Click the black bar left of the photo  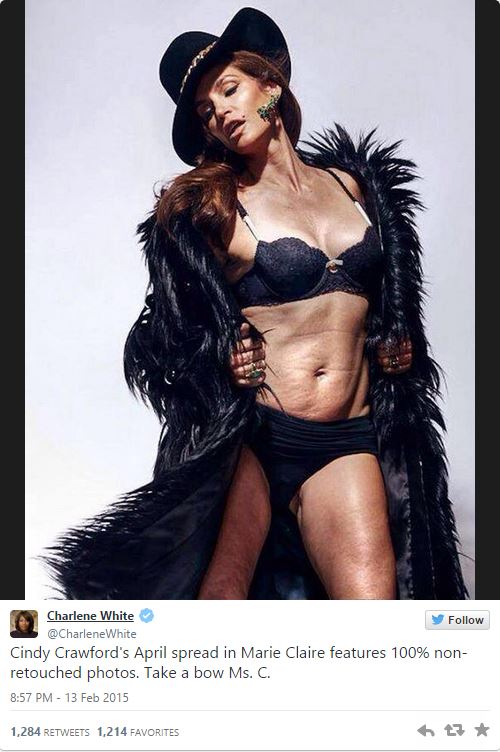(12, 300)
